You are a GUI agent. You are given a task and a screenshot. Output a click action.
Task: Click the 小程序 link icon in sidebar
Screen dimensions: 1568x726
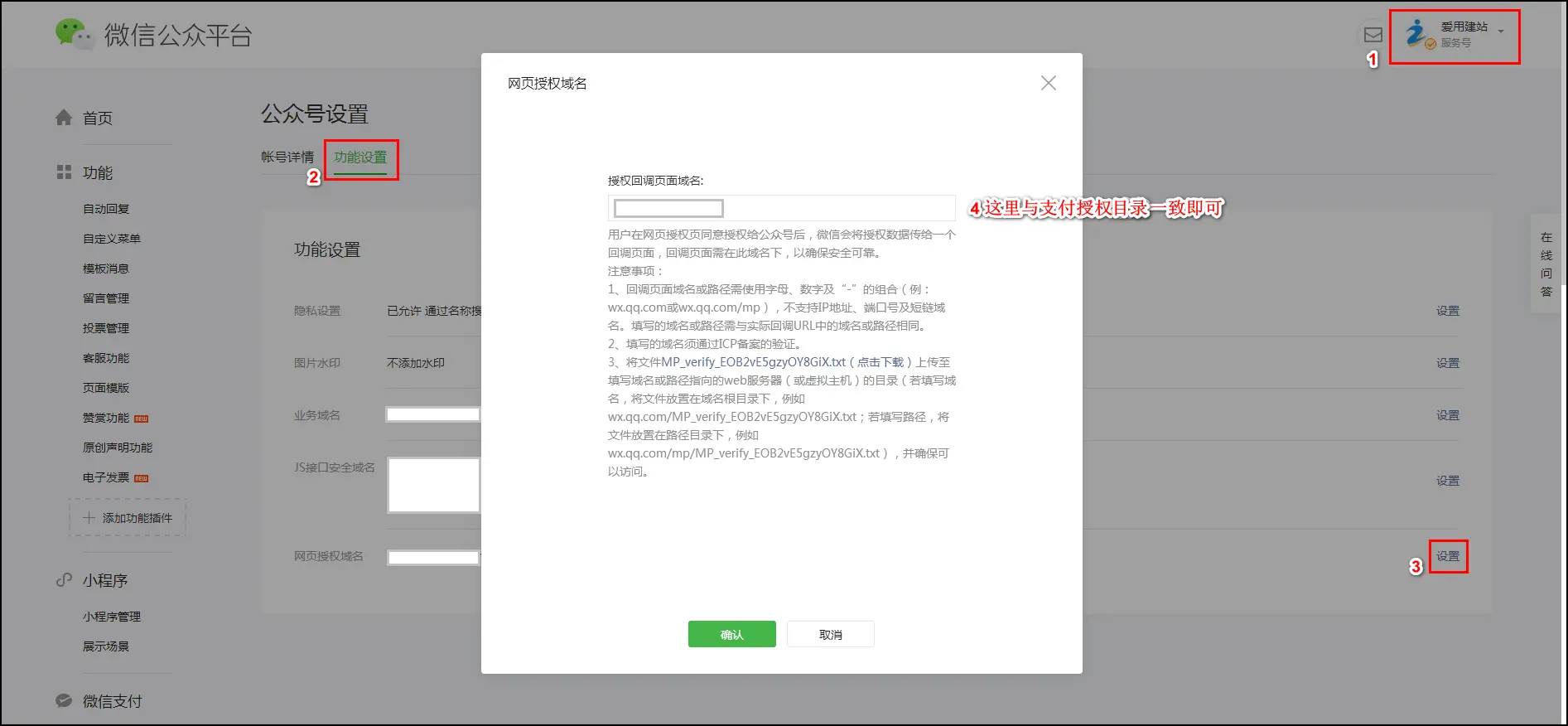click(x=64, y=580)
